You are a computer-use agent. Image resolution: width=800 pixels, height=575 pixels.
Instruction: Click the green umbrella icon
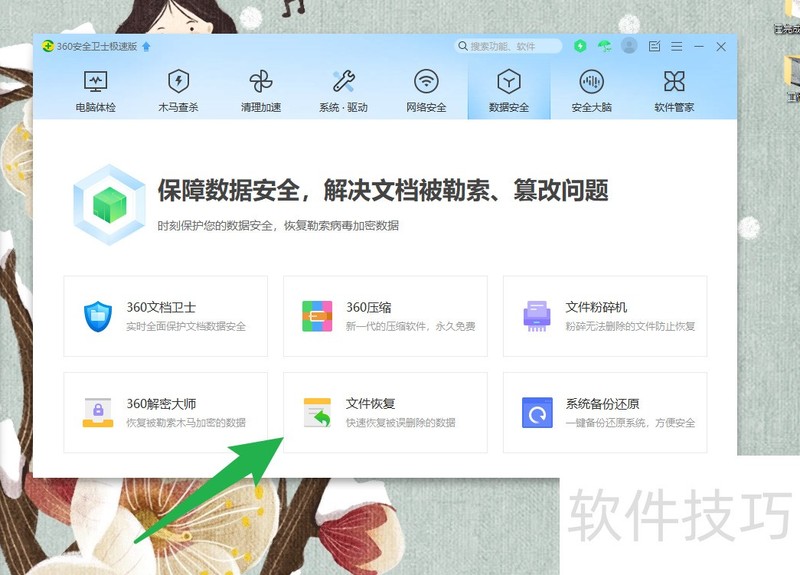coord(605,46)
